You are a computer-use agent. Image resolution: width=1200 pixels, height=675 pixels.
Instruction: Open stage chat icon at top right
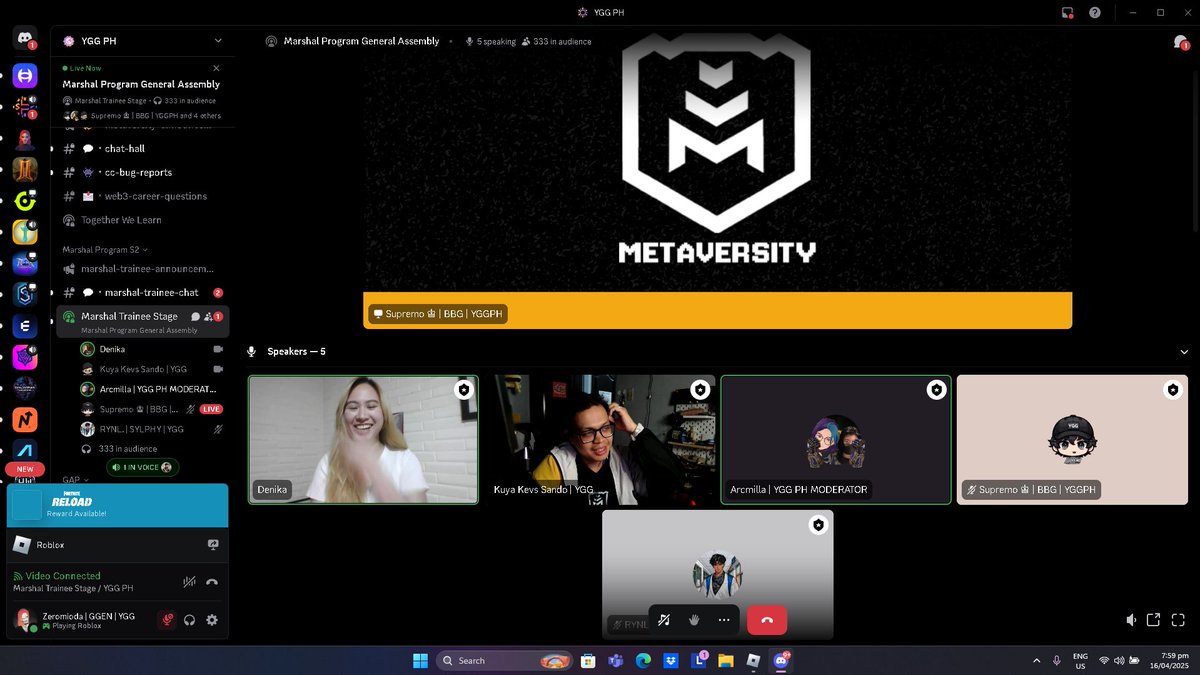point(1180,42)
